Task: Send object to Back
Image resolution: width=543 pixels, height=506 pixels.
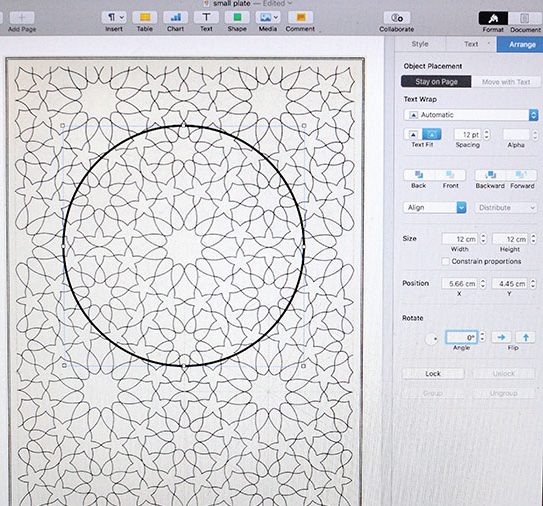Action: [419, 175]
